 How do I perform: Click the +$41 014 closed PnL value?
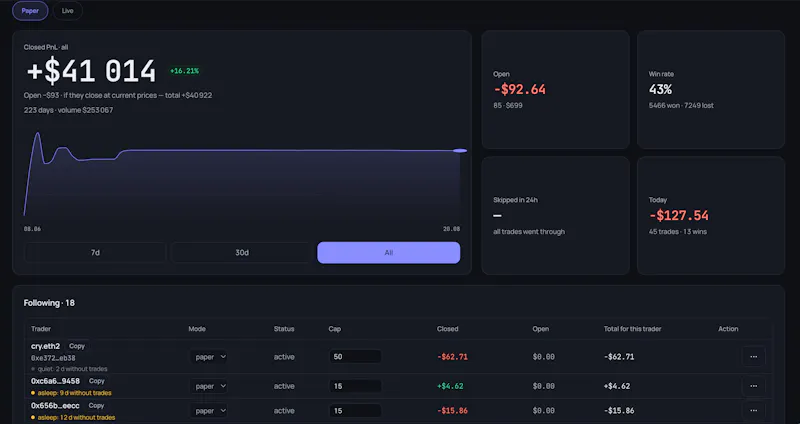coord(91,71)
